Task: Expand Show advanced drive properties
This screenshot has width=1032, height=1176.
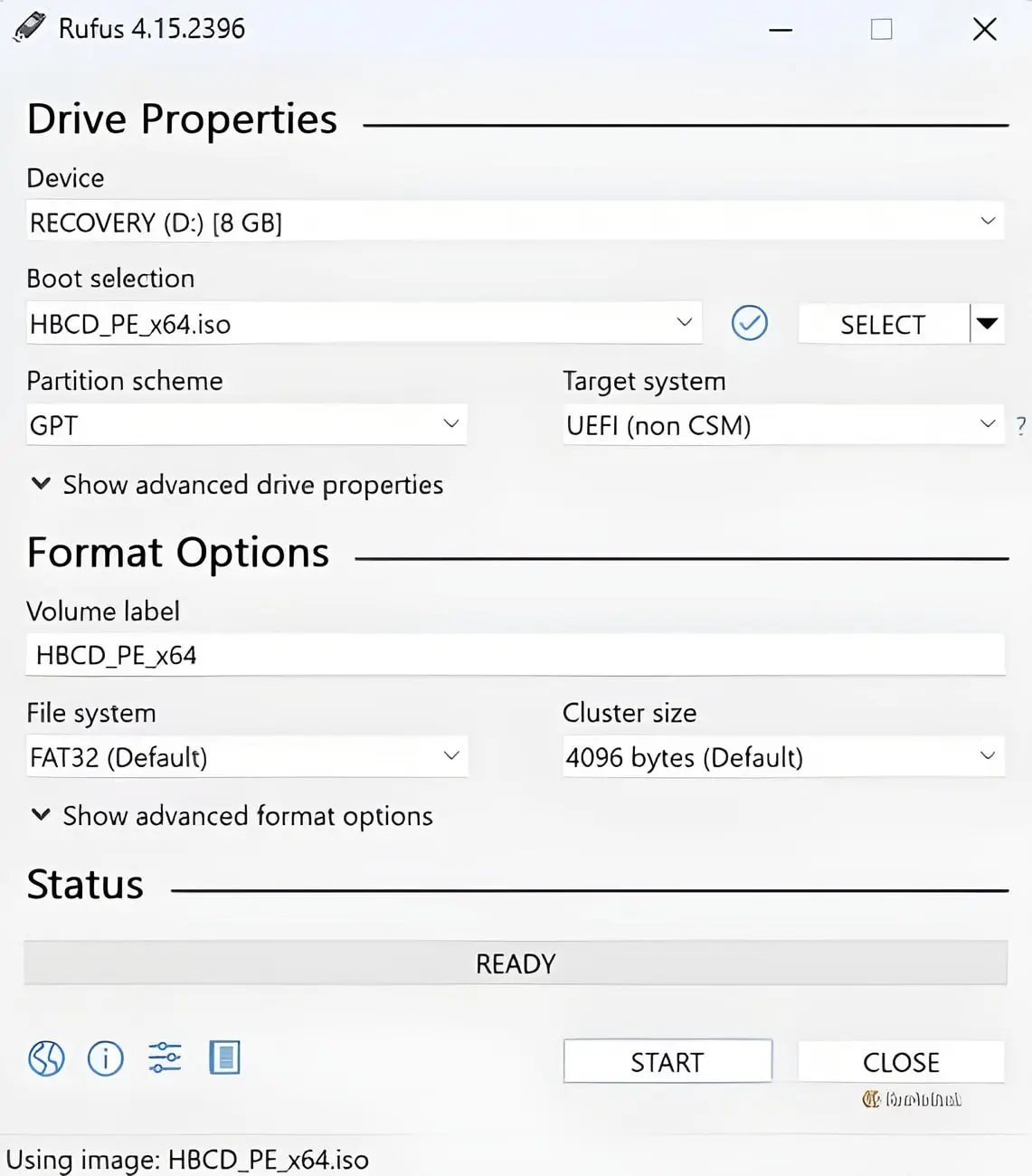Action: 237,485
